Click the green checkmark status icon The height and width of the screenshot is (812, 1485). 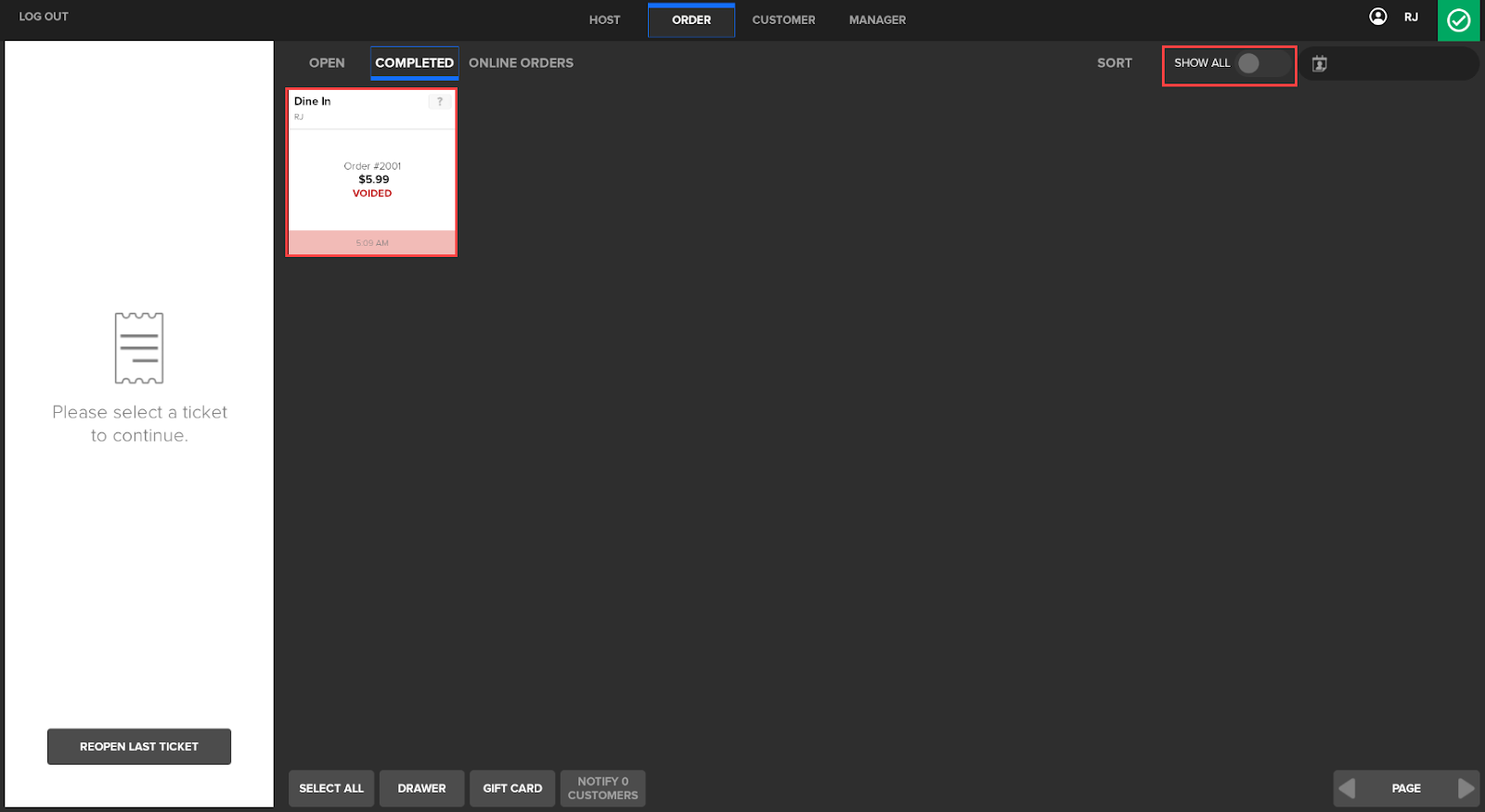coord(1458,20)
